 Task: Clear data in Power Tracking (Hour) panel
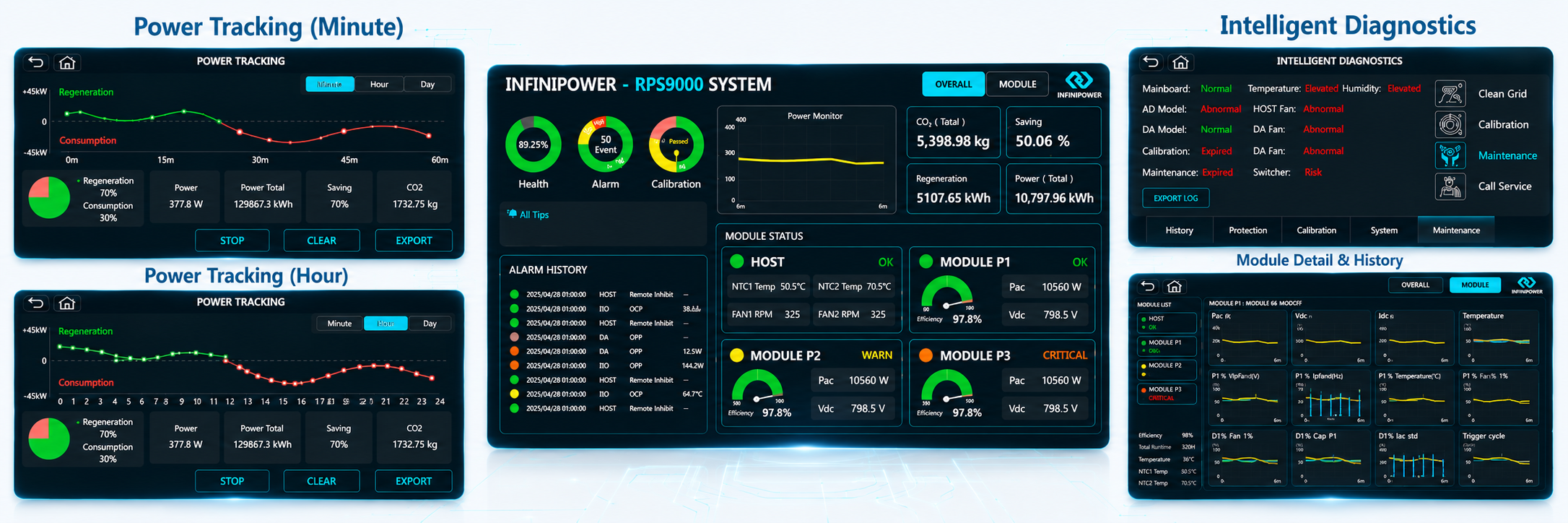click(321, 481)
